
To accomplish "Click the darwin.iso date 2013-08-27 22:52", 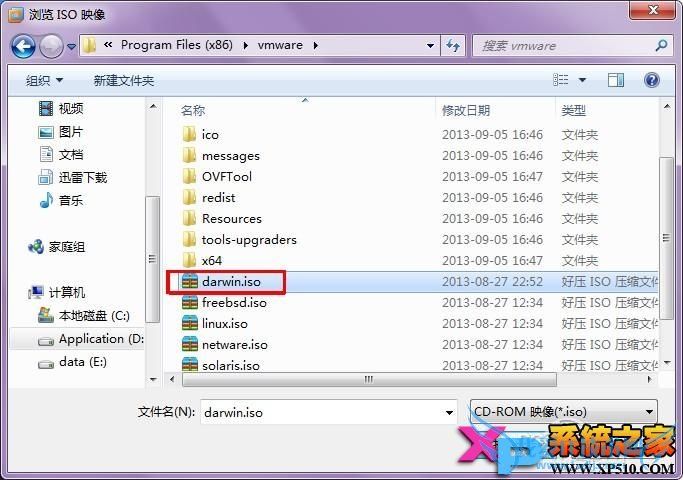I will [492, 282].
